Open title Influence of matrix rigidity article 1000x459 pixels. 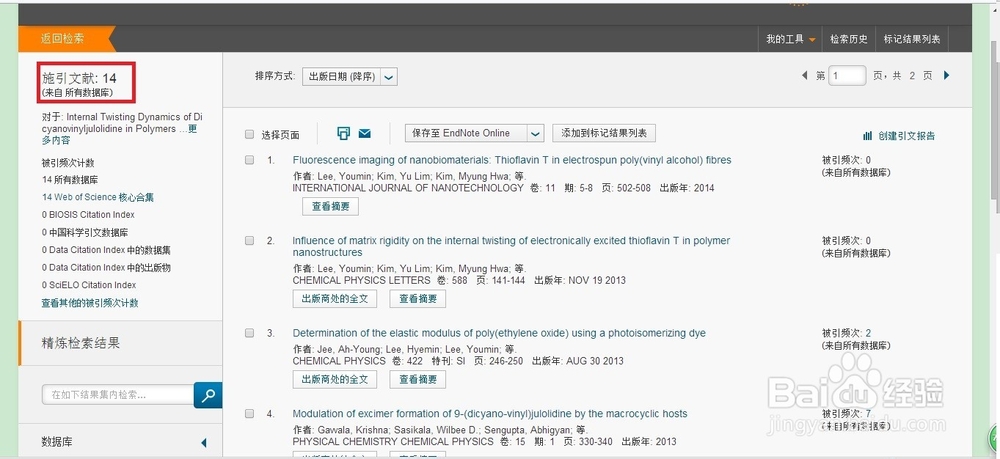[x=511, y=246]
